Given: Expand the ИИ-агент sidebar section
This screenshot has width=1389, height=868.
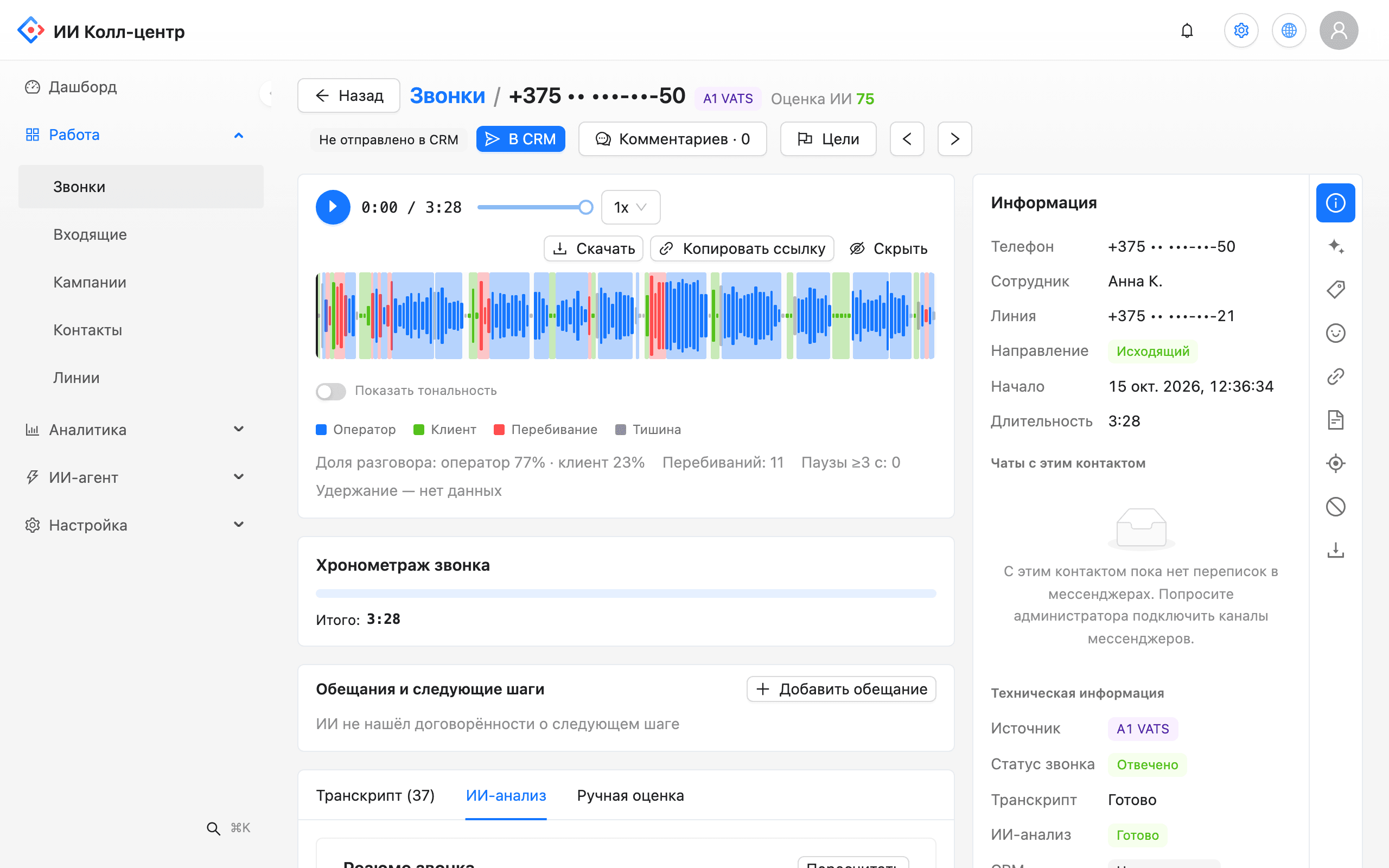Looking at the screenshot, I should (x=141, y=477).
